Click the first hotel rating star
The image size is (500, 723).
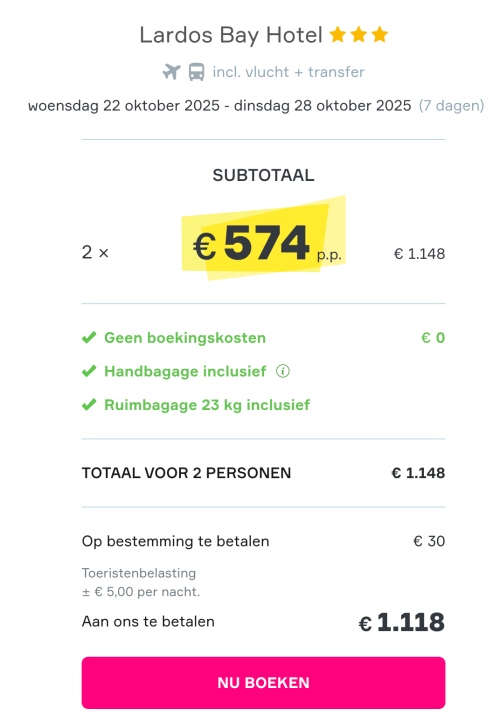pyautogui.click(x=338, y=35)
